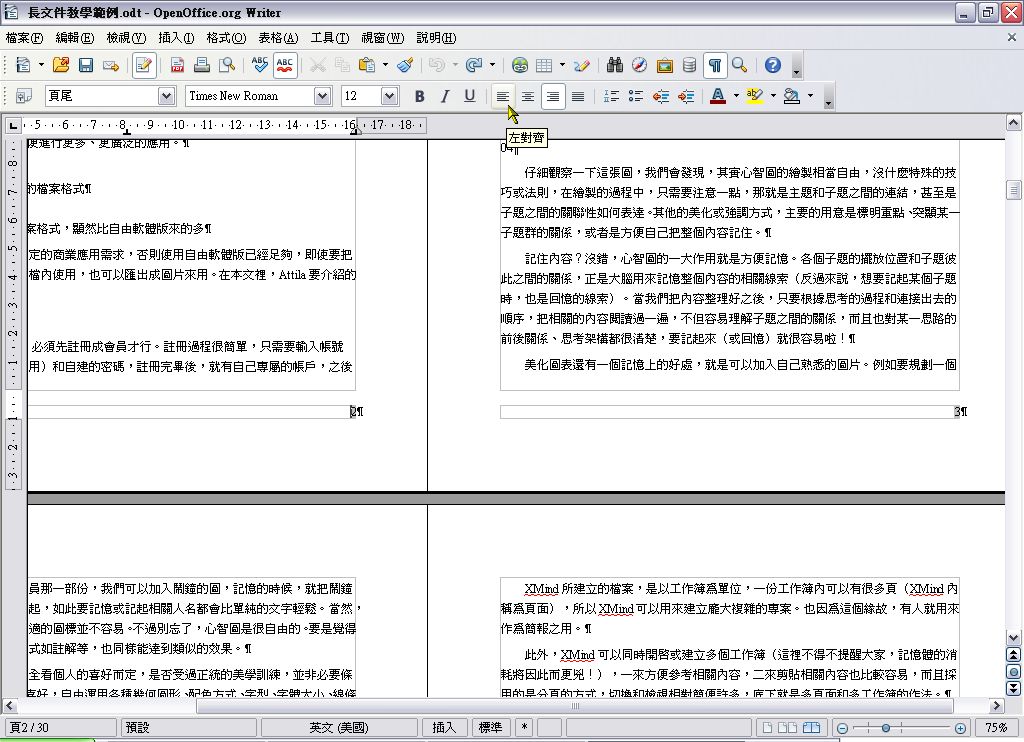
Task: Run the spelling and grammar check icon
Action: click(x=259, y=65)
